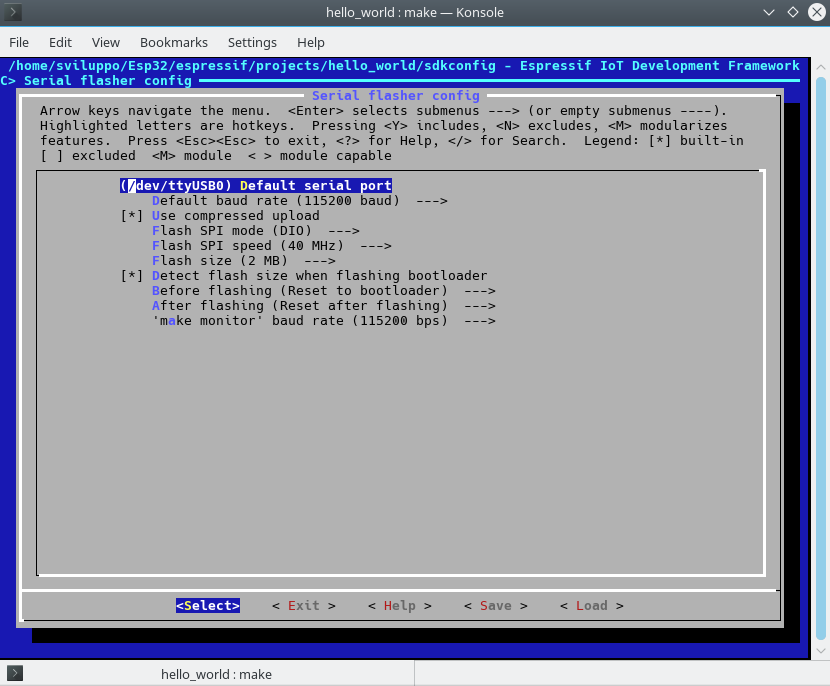The image size is (830, 686).
Task: Click the scroll-down arrow on the right scrollbar
Action: click(x=822, y=649)
